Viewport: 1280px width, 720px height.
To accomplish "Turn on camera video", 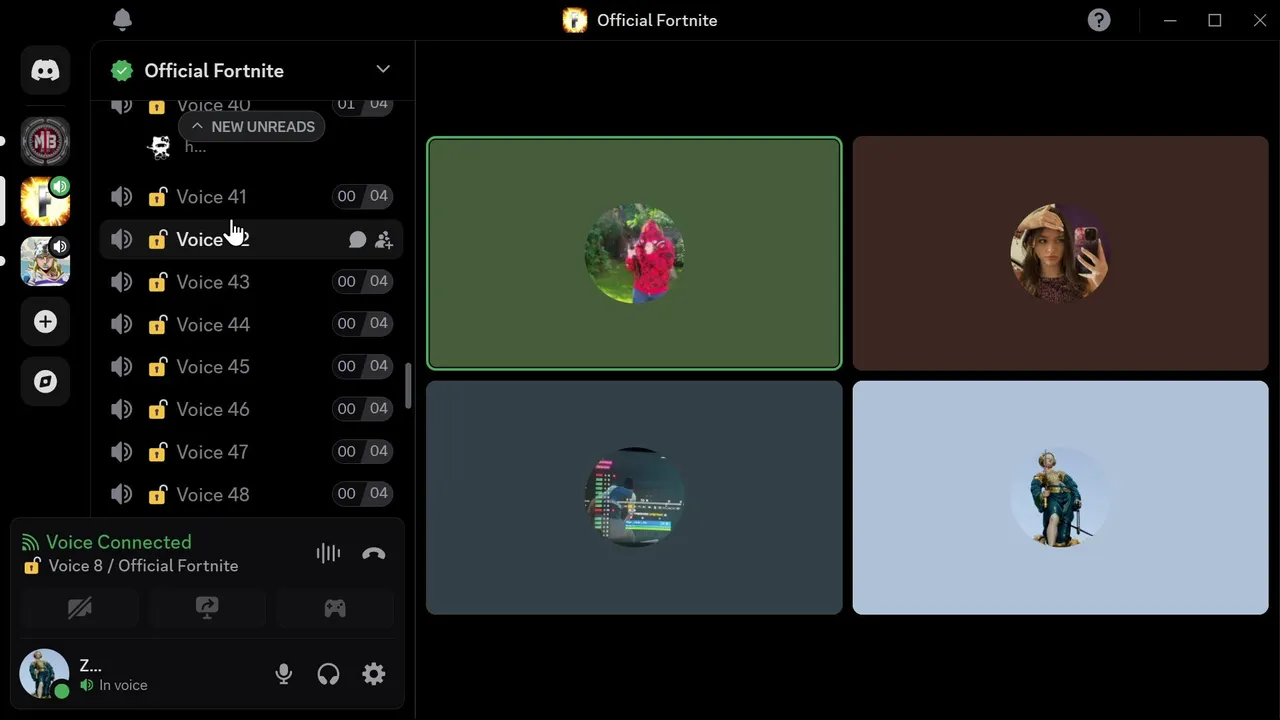I will [x=79, y=608].
